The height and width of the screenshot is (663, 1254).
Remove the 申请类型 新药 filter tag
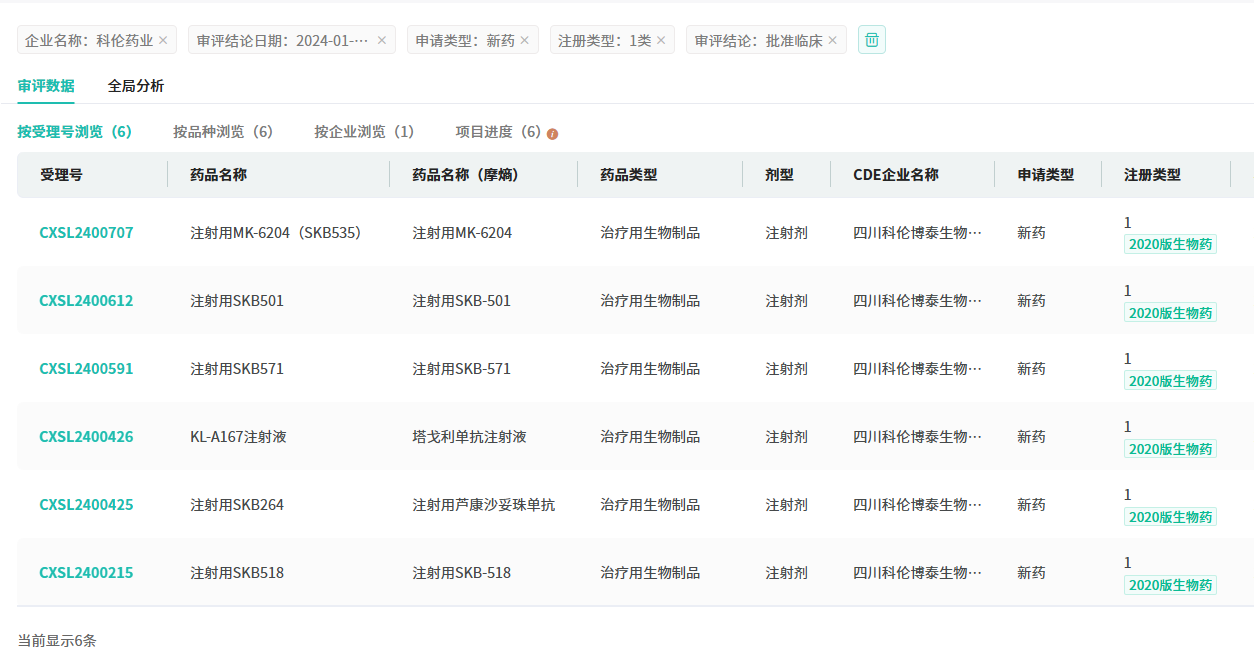click(525, 41)
